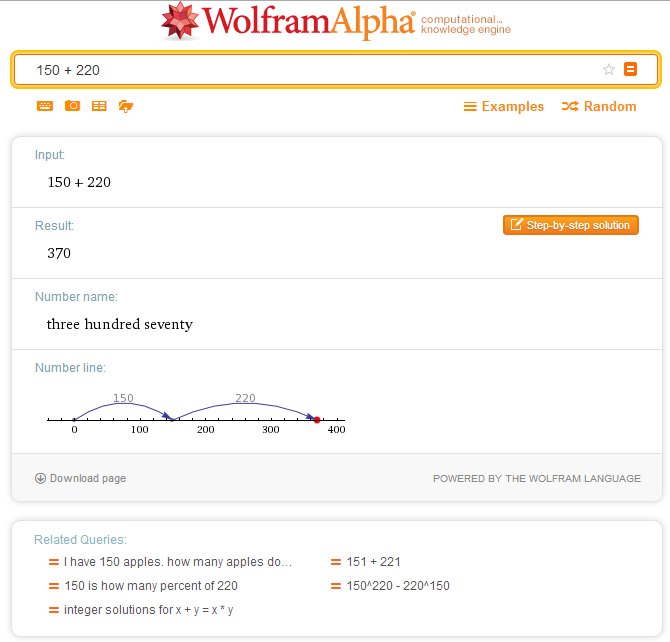Open related query I have 150 apples
This screenshot has width=670, height=642.
tap(177, 562)
